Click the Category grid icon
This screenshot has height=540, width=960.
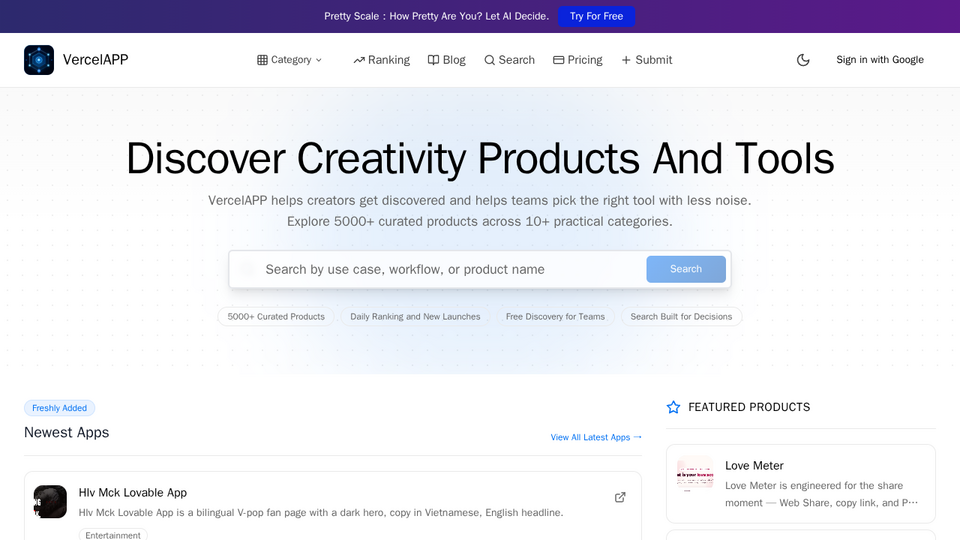(262, 60)
